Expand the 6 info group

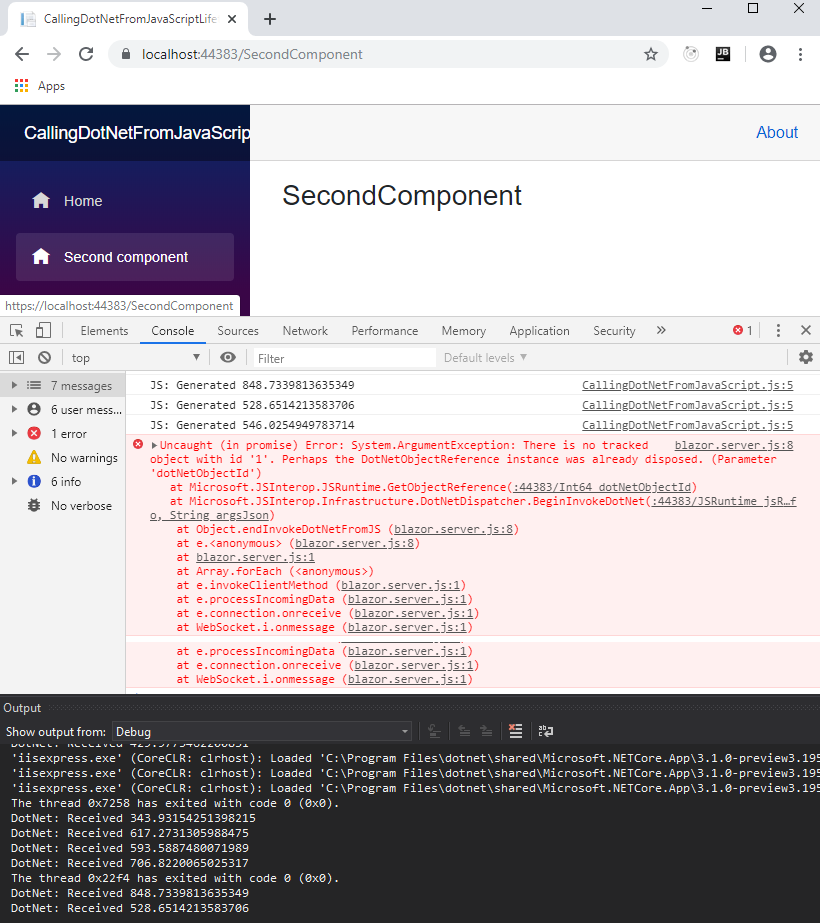point(14,482)
